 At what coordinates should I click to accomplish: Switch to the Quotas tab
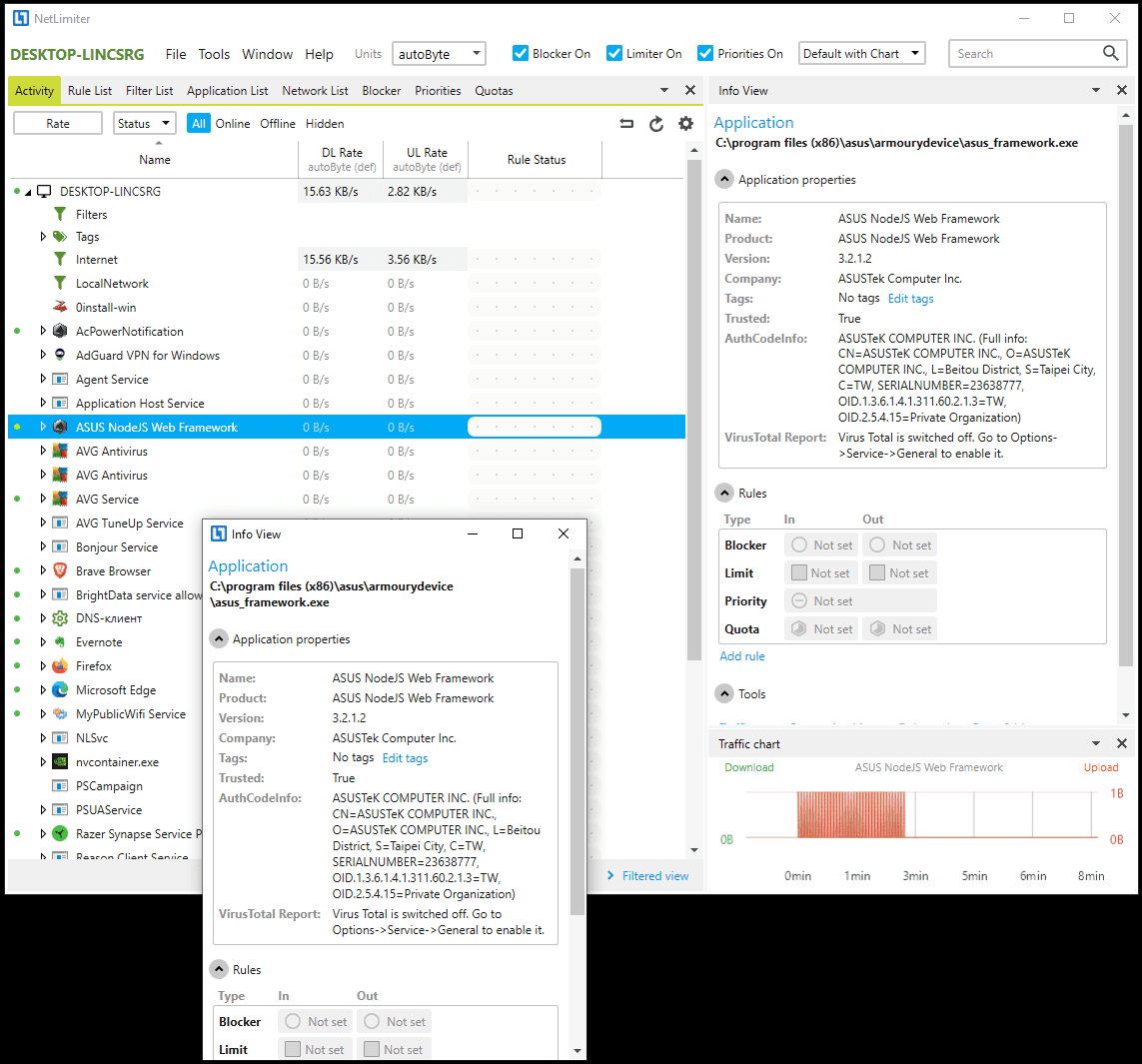click(x=494, y=90)
